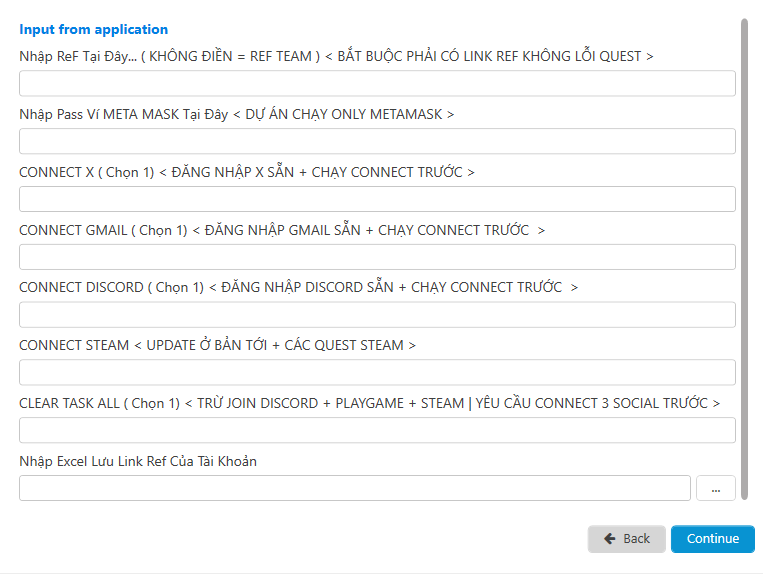
Task: Select the CONNECT X input box
Action: 377,199
